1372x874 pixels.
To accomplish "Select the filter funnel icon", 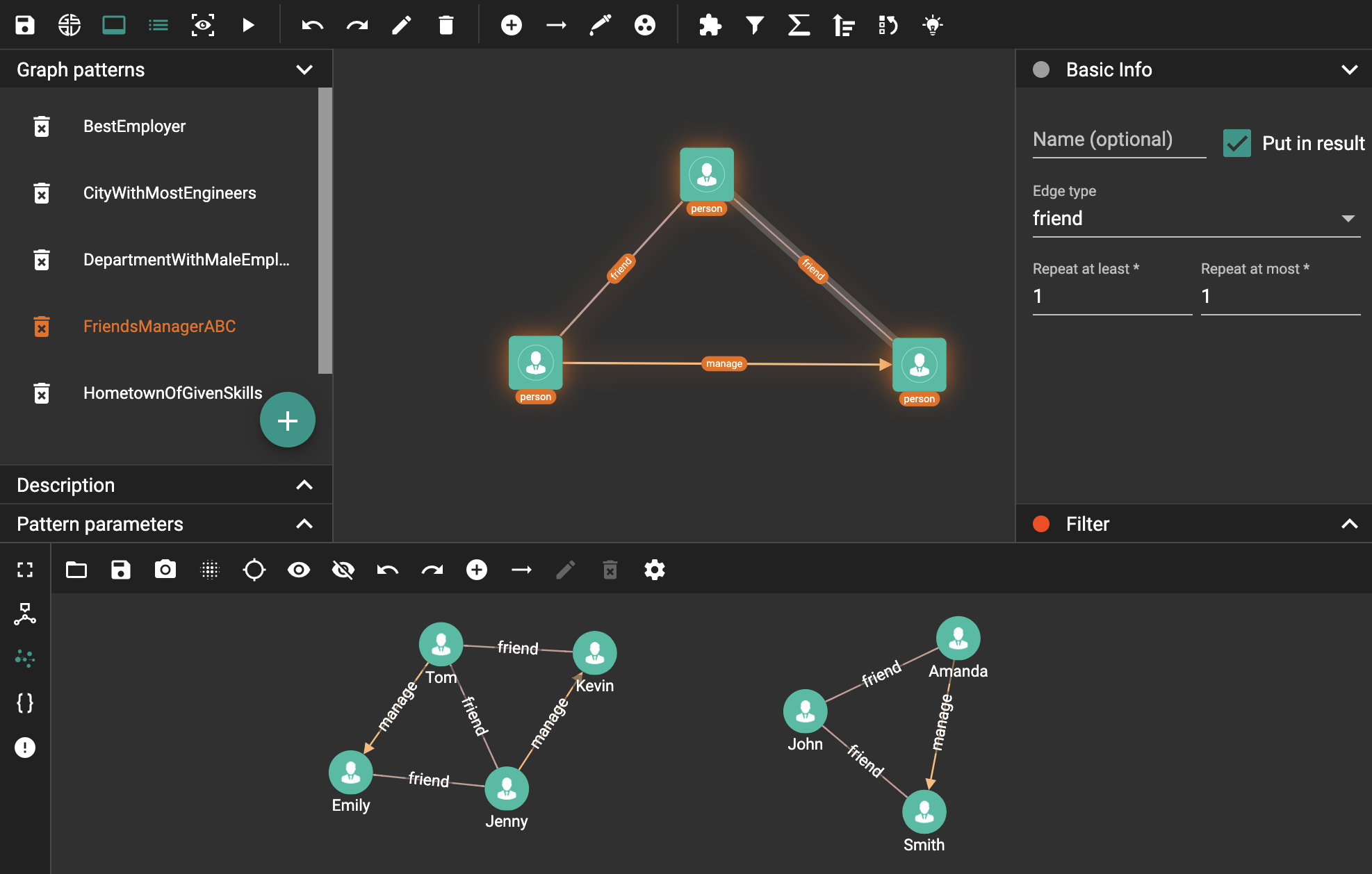I will coord(754,26).
